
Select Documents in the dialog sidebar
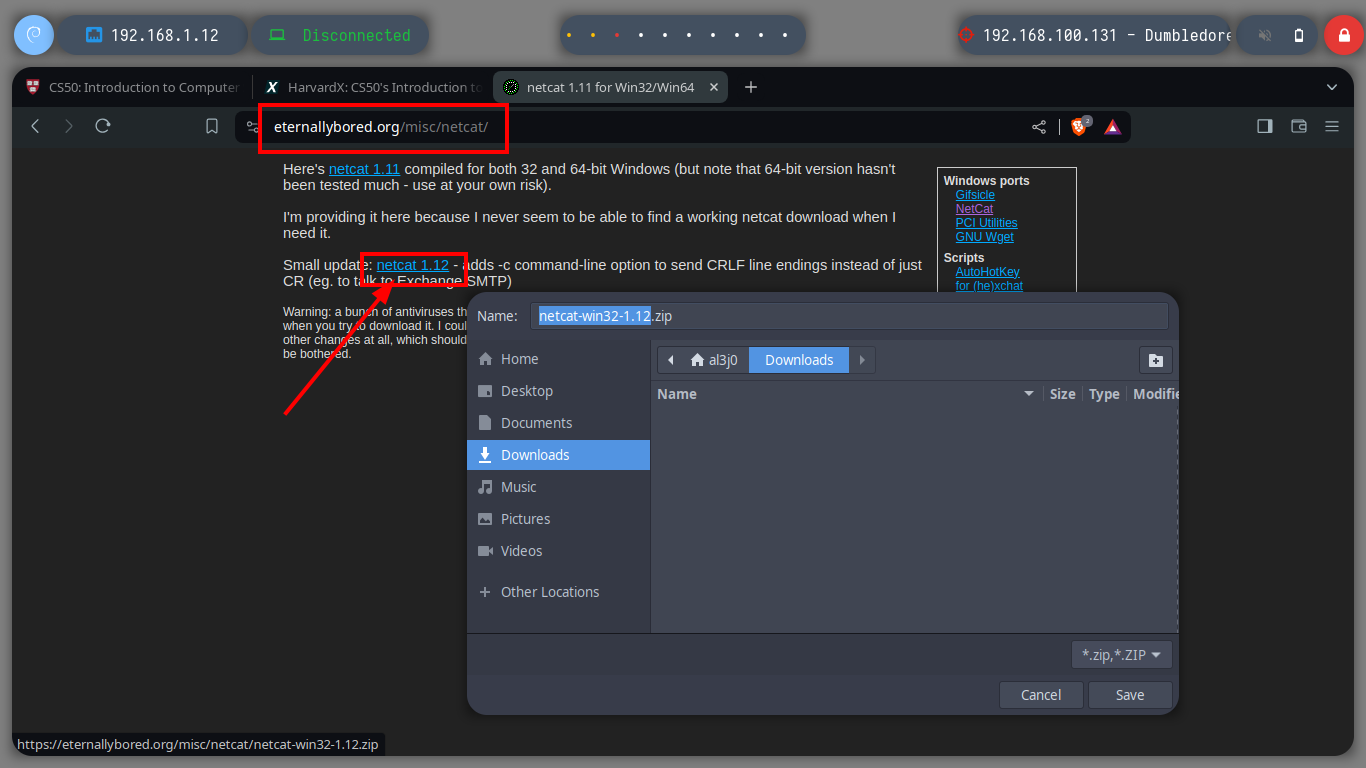(x=558, y=423)
